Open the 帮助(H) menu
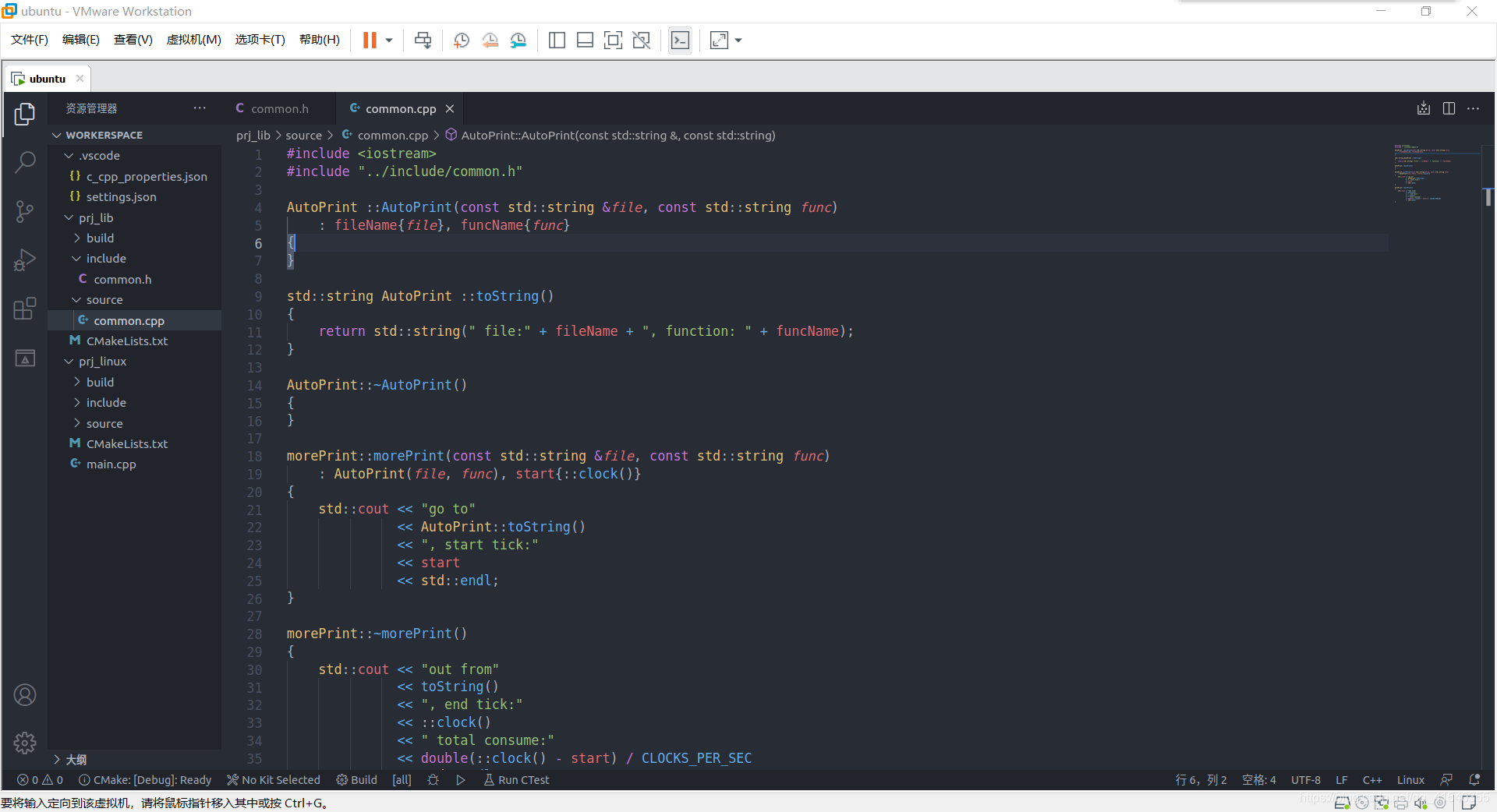This screenshot has height=812, width=1497. click(320, 40)
